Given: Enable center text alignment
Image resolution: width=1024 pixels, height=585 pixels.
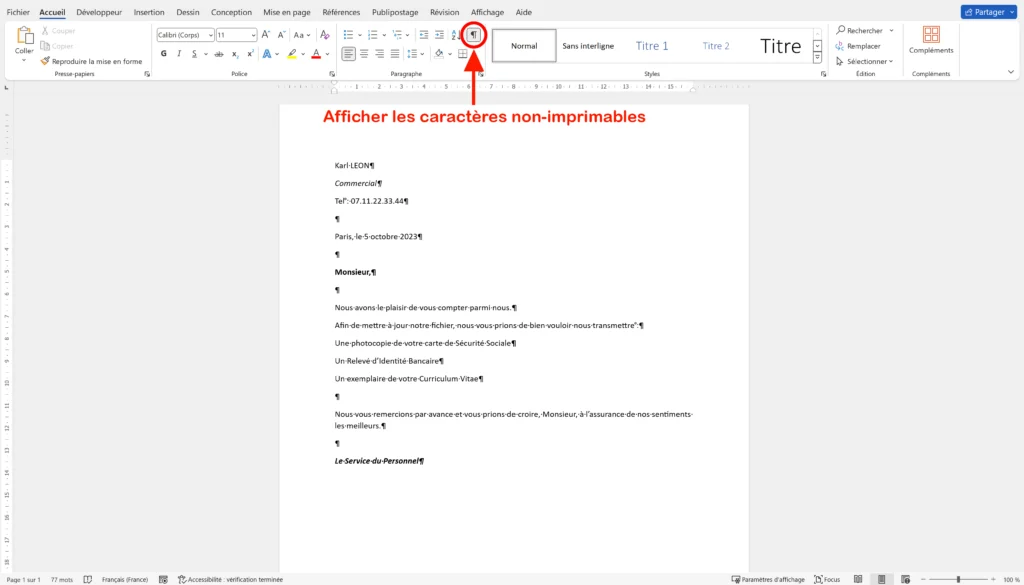Looking at the screenshot, I should [364, 53].
